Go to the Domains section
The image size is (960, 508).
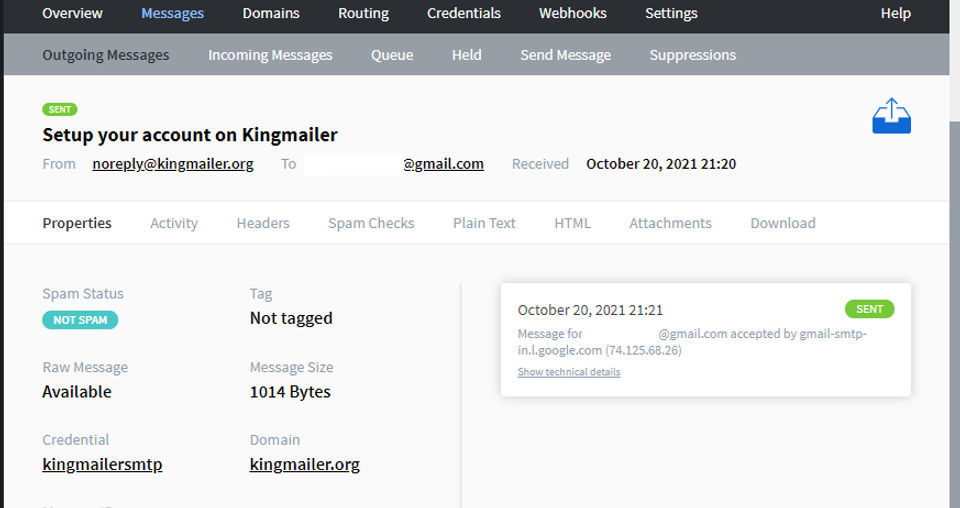(x=271, y=13)
